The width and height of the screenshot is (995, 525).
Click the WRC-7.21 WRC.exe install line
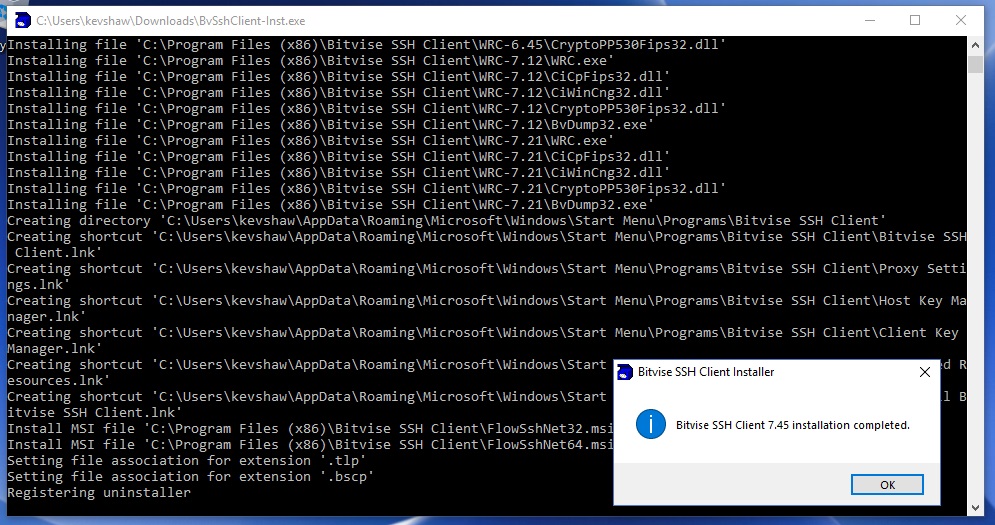click(x=318, y=141)
